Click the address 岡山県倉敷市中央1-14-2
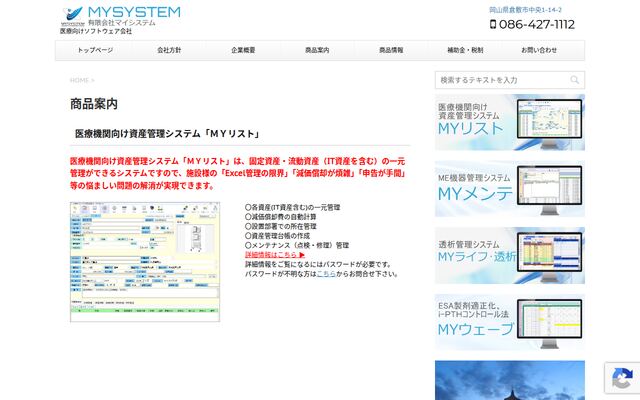640x400 pixels. [525, 9]
